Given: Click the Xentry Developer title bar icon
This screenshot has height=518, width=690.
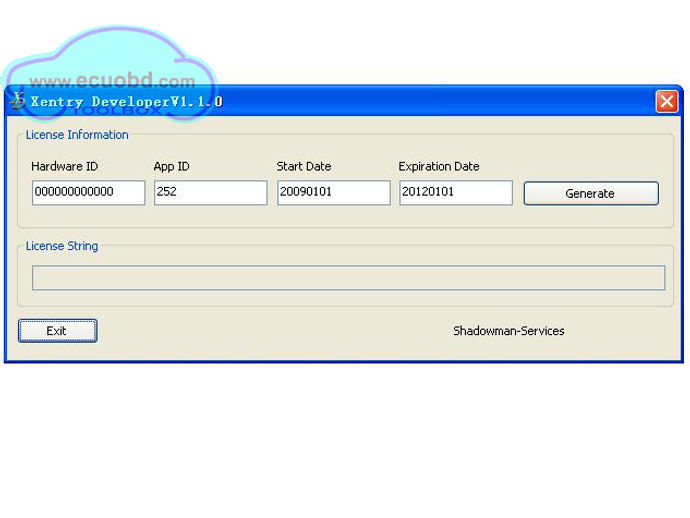Looking at the screenshot, I should coord(17,101).
